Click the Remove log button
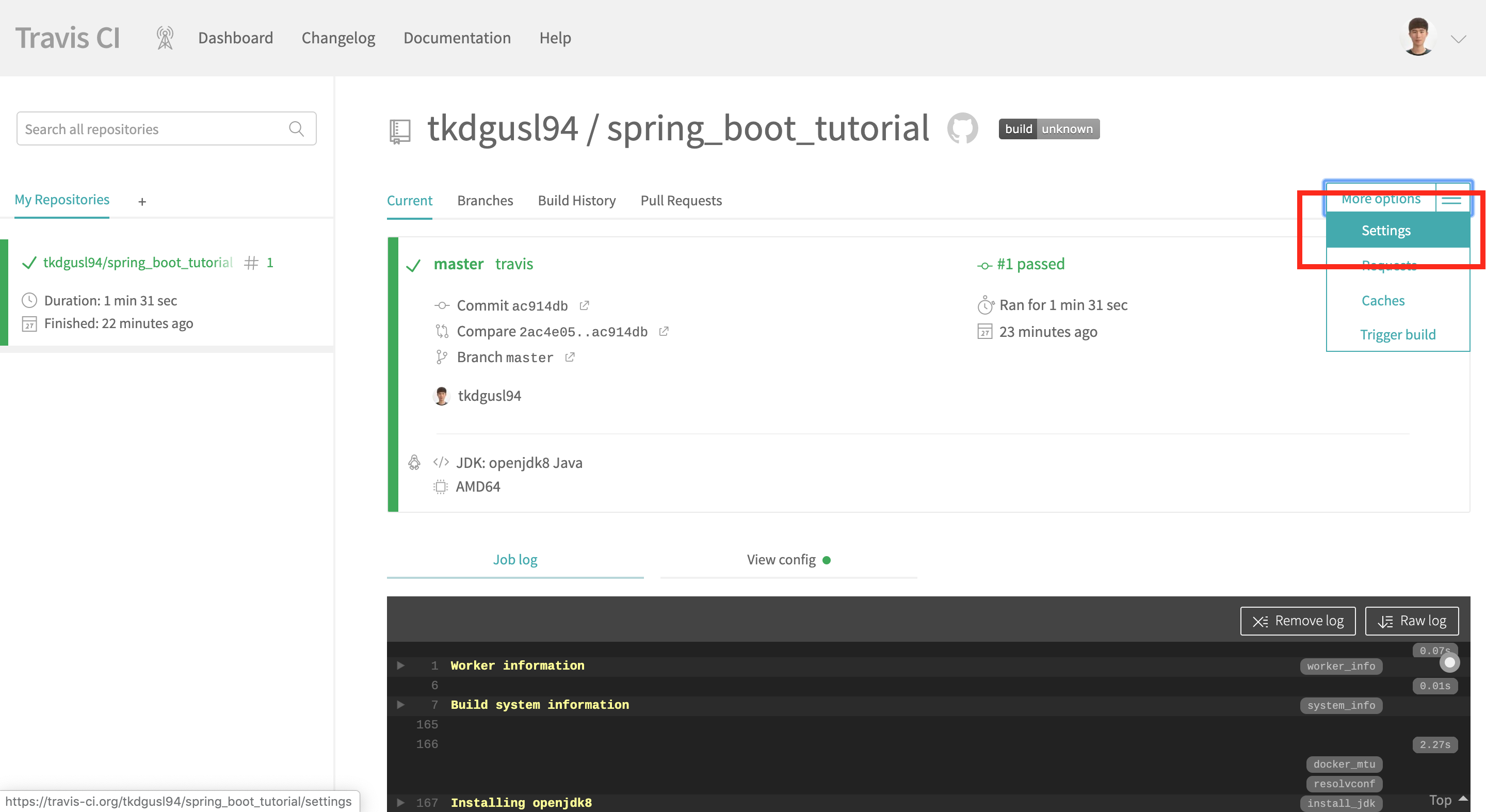1486x812 pixels. coord(1297,621)
